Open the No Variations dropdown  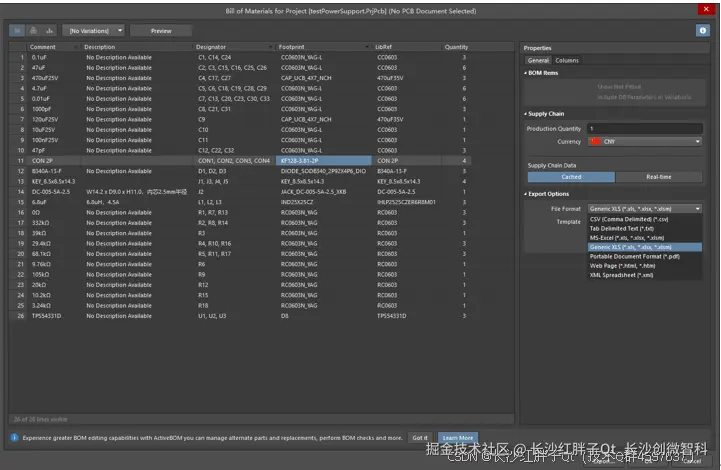(x=93, y=31)
